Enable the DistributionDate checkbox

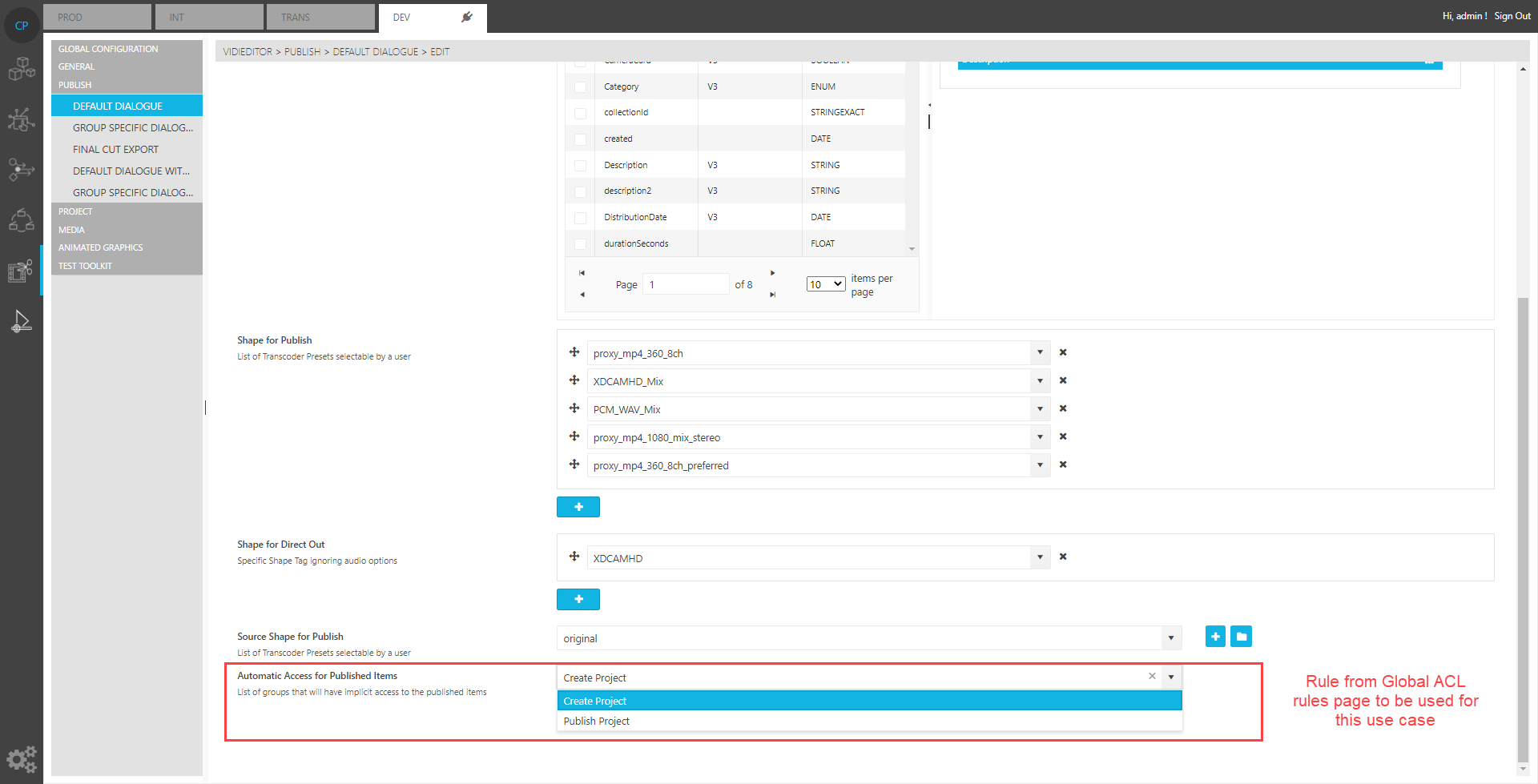pyautogui.click(x=581, y=218)
